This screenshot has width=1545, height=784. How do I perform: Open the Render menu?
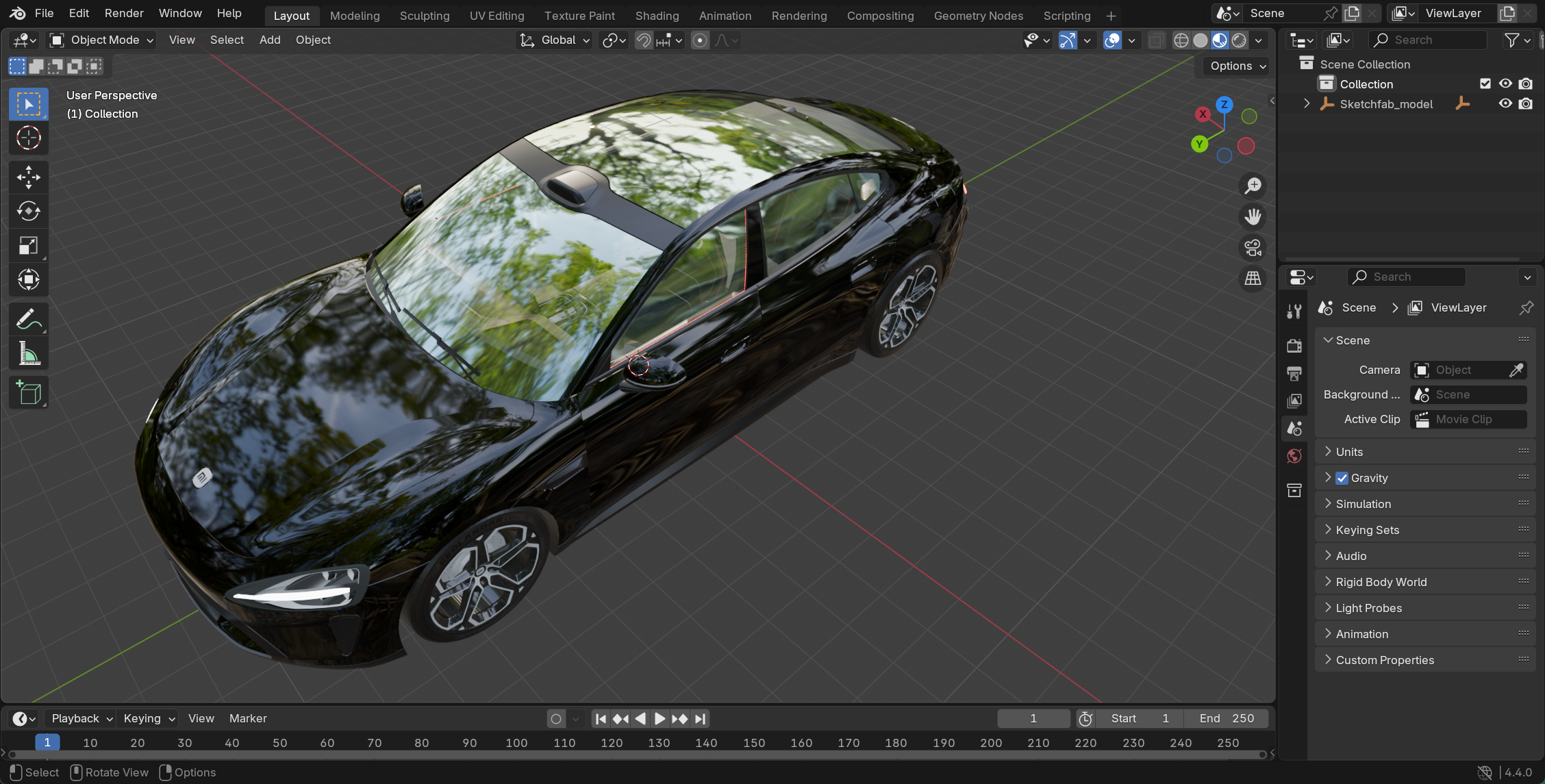(x=124, y=13)
